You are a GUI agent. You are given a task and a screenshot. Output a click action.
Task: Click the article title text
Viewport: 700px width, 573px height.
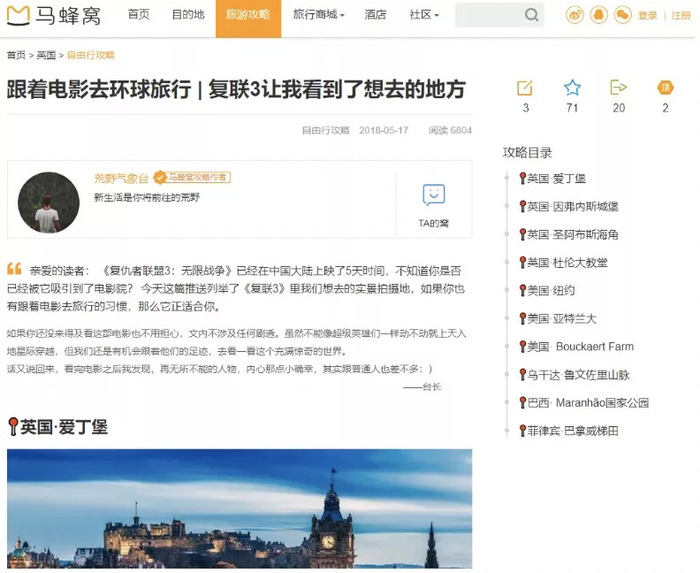[x=236, y=89]
